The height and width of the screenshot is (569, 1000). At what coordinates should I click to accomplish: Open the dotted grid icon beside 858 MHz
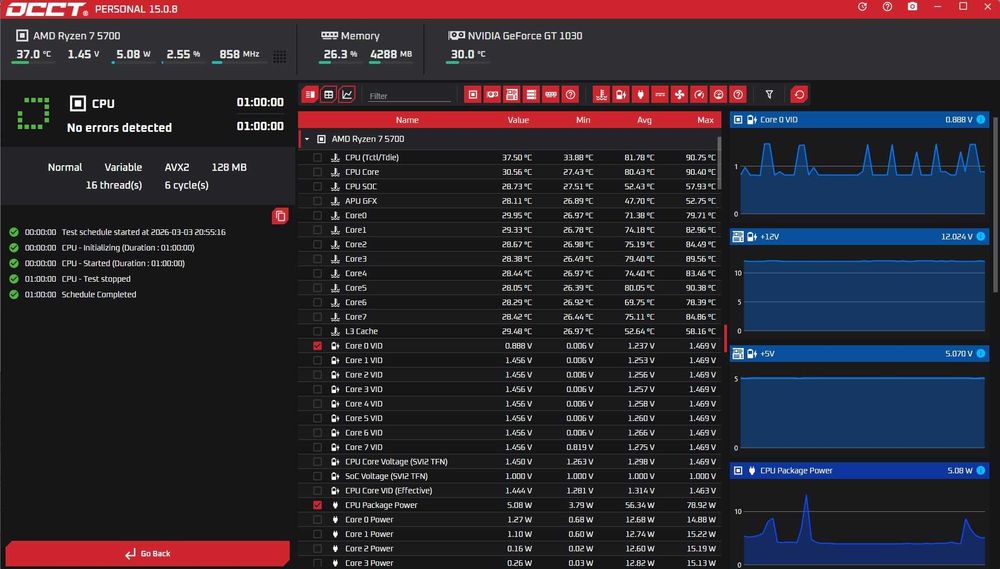pos(279,56)
